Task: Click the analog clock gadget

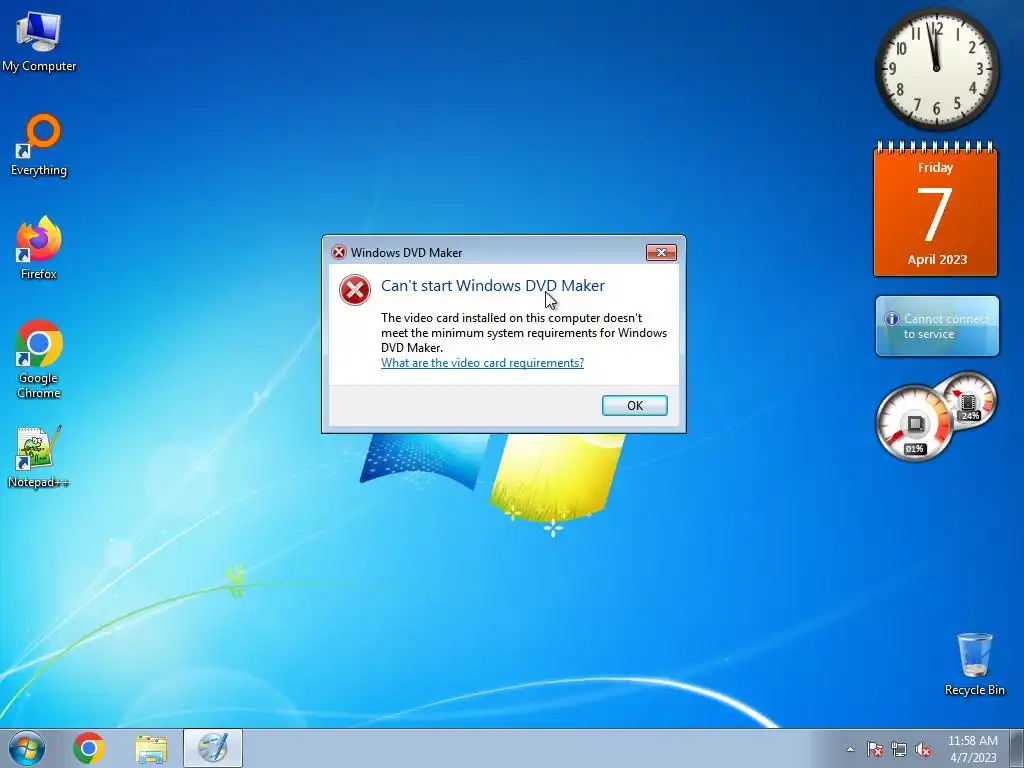Action: 936,68
